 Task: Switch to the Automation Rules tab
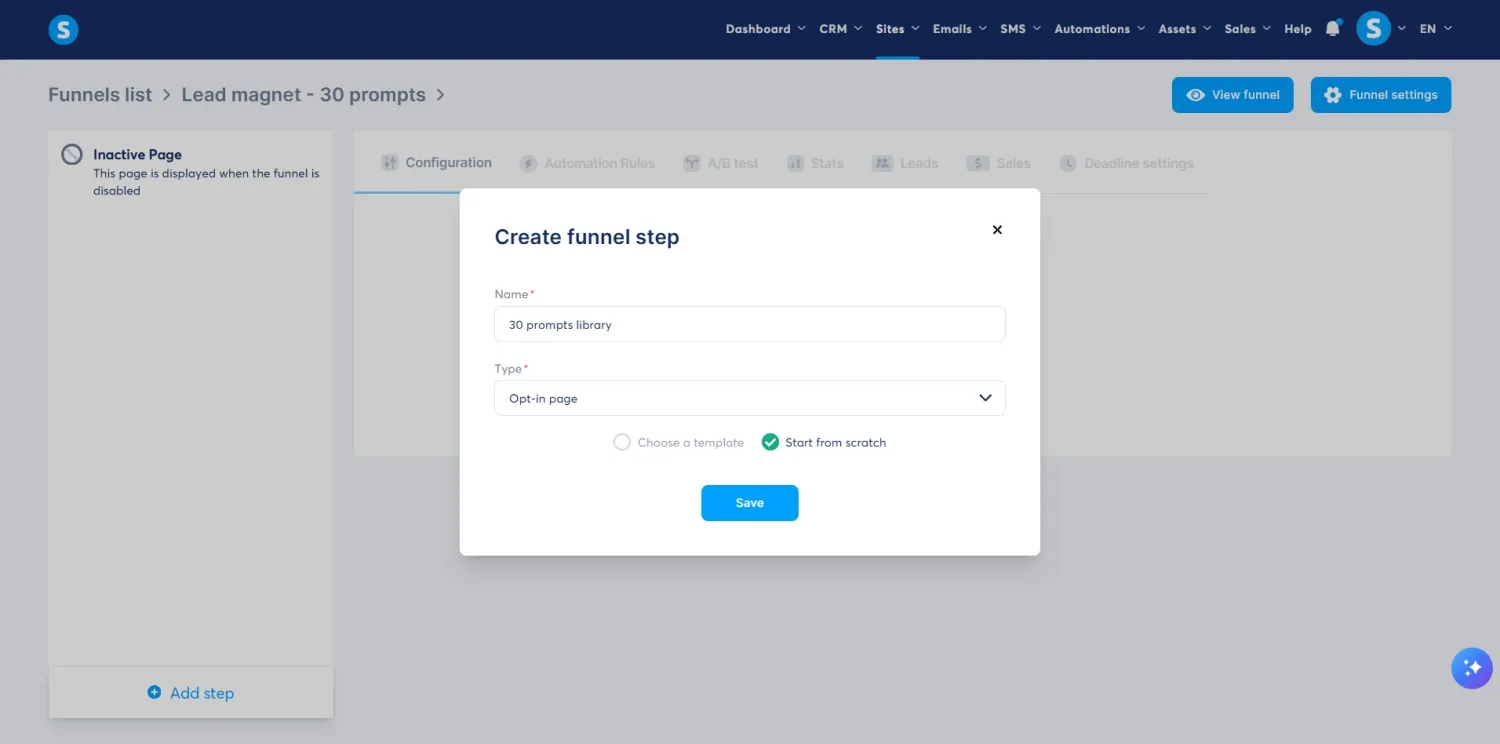[588, 163]
